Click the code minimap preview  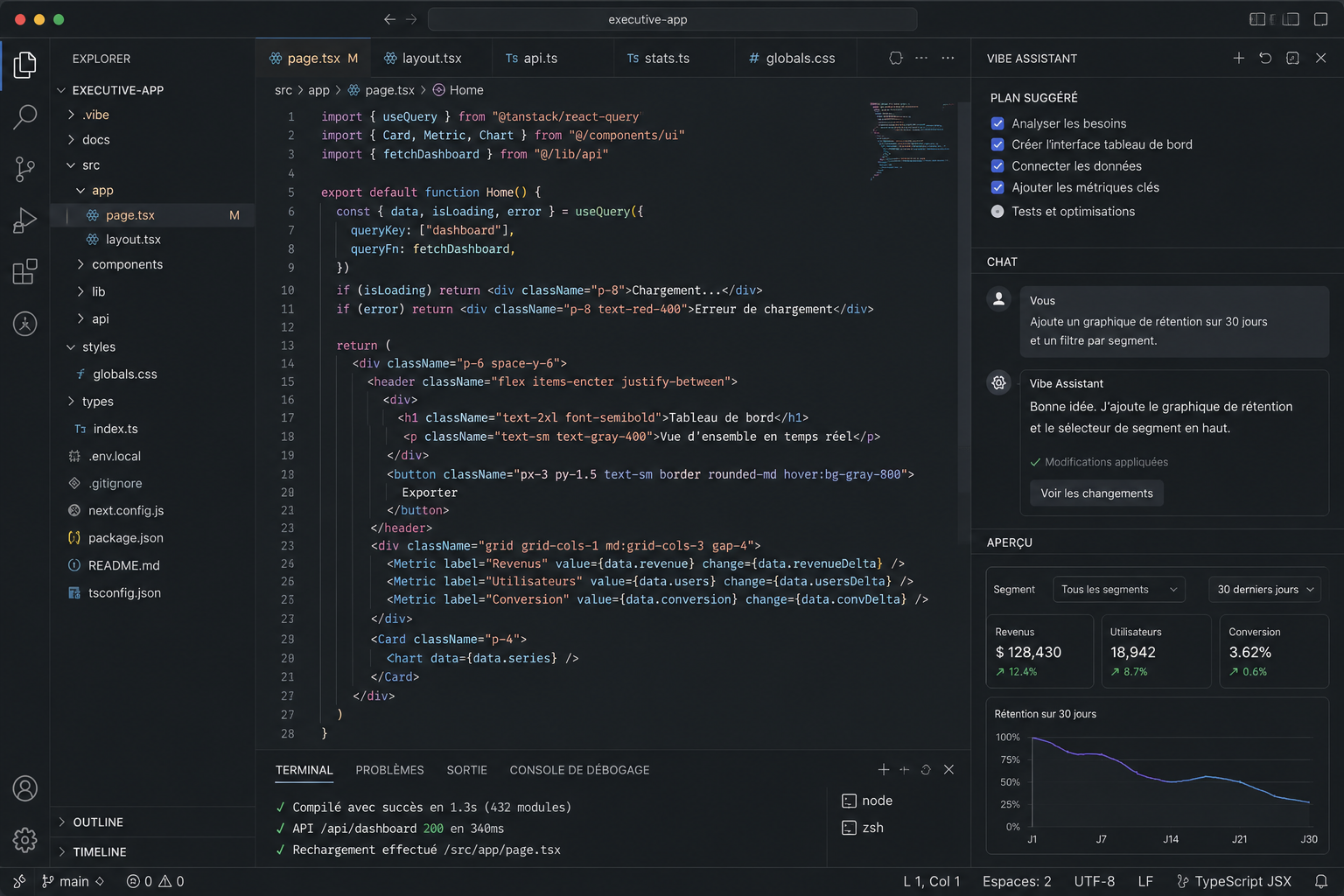click(x=909, y=140)
